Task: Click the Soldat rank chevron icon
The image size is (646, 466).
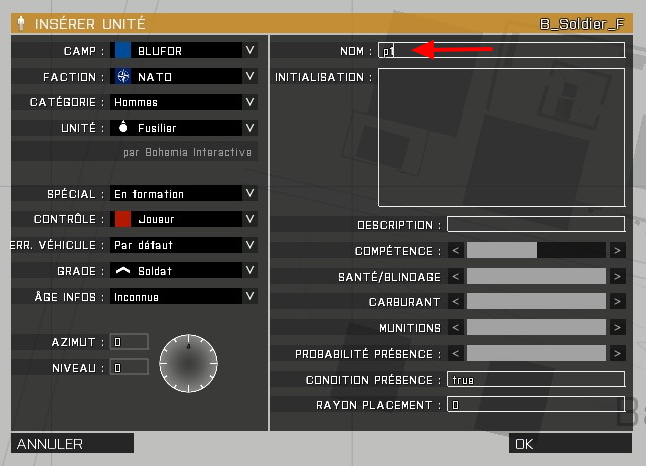Action: (x=123, y=271)
